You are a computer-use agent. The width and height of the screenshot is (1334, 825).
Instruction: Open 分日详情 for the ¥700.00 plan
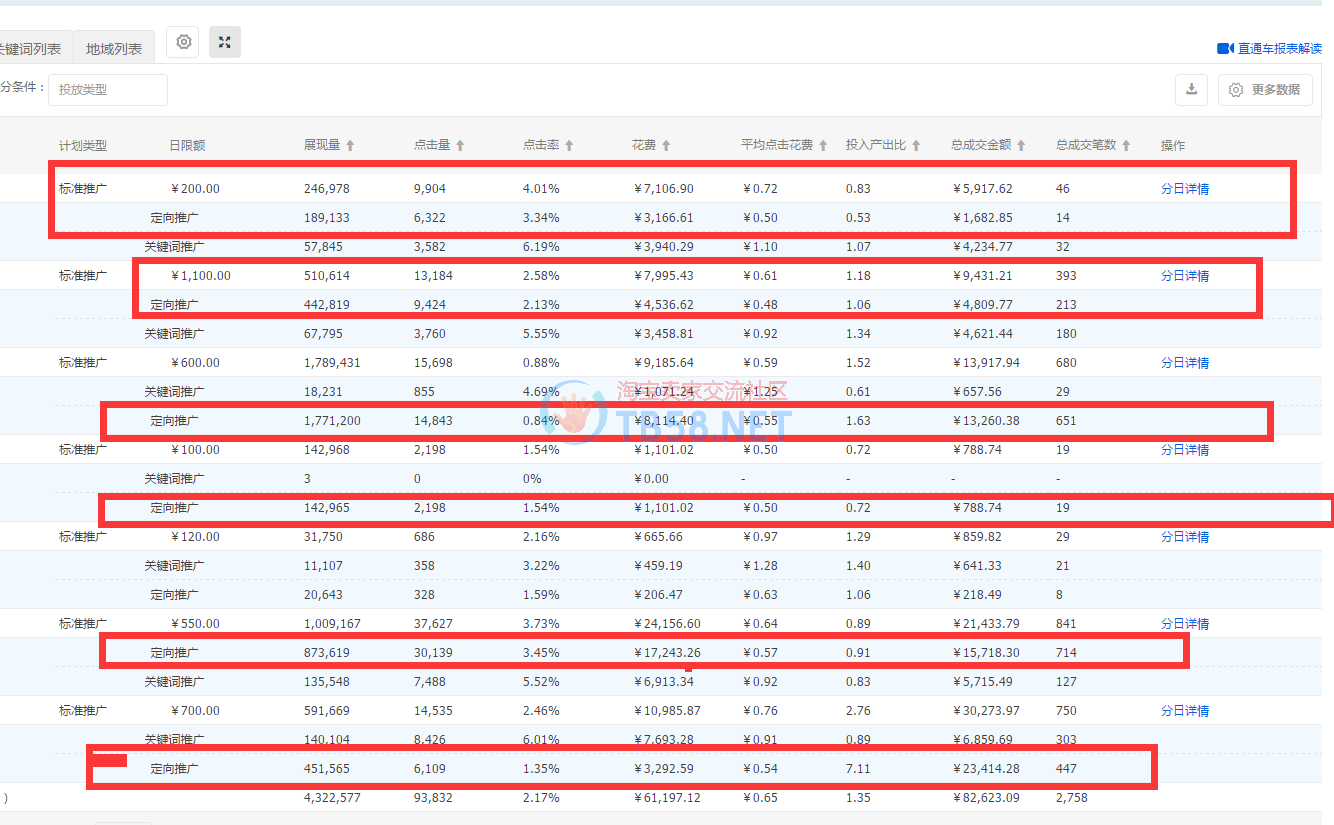[x=1185, y=711]
